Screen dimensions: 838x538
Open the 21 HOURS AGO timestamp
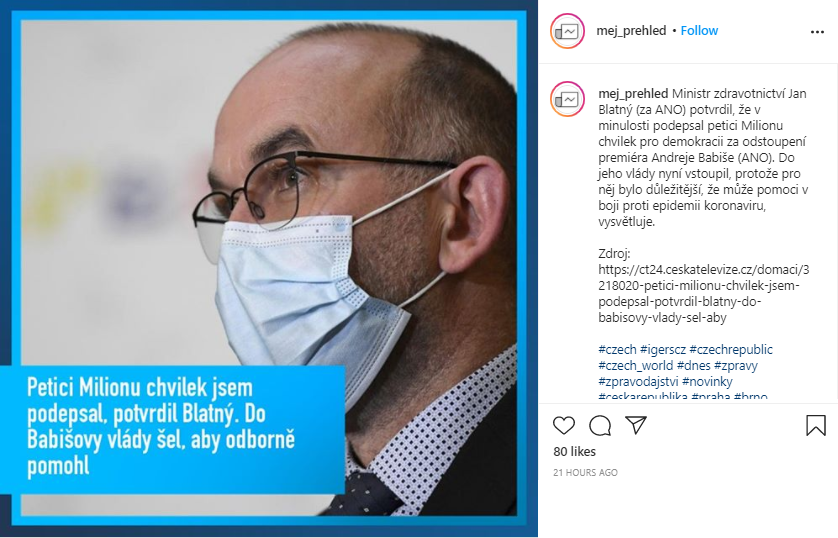click(x=585, y=472)
